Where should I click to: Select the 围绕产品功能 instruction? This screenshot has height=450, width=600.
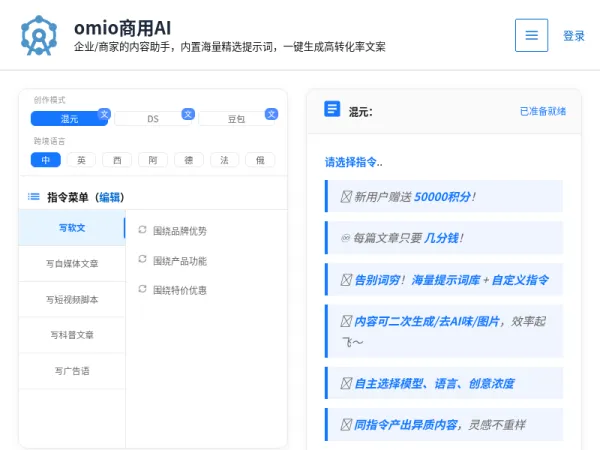179,261
